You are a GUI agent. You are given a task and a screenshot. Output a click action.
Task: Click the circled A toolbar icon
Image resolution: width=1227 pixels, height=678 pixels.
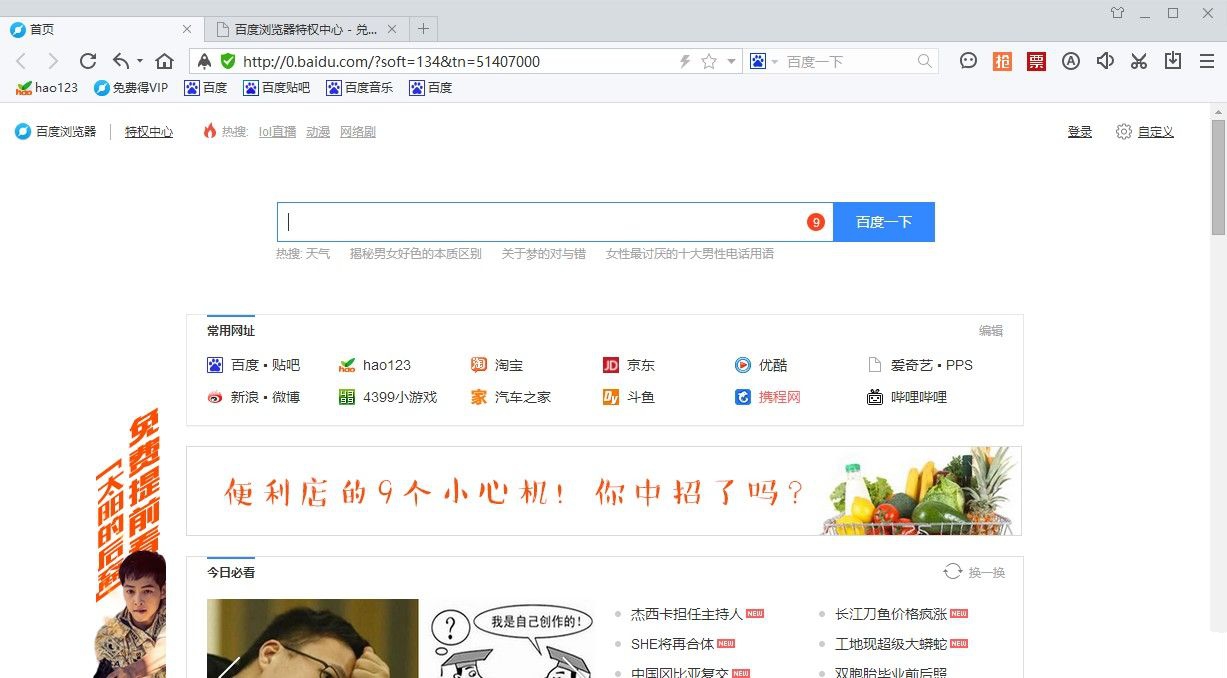1071,61
